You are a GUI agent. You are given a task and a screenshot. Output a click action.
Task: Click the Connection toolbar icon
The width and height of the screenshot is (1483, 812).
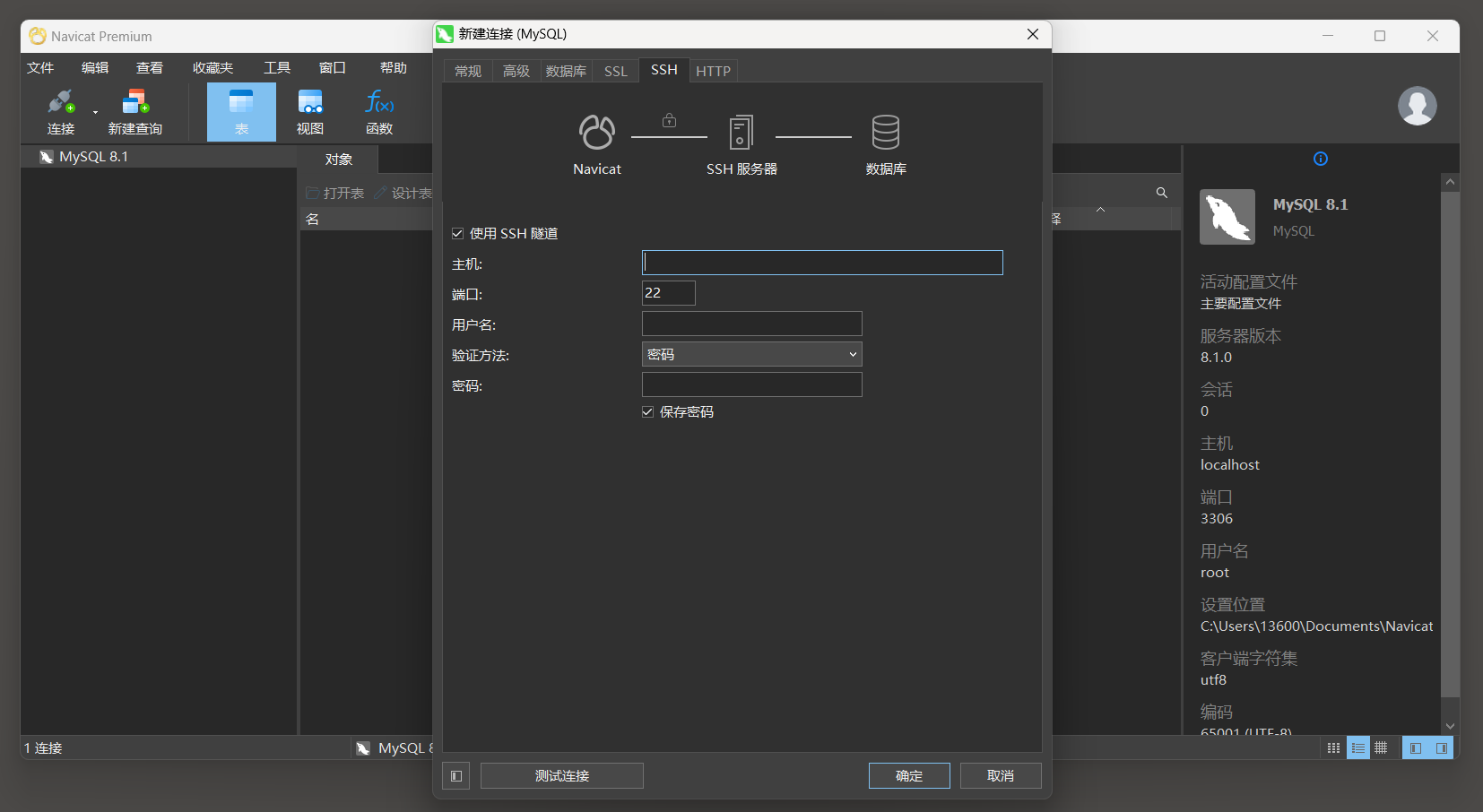61,111
